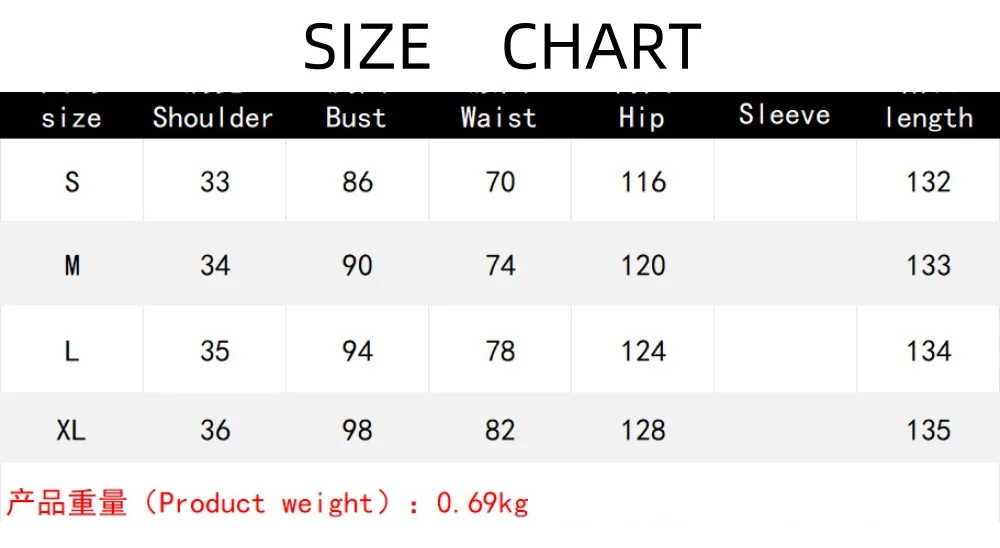Select the Waist column header

click(x=499, y=117)
